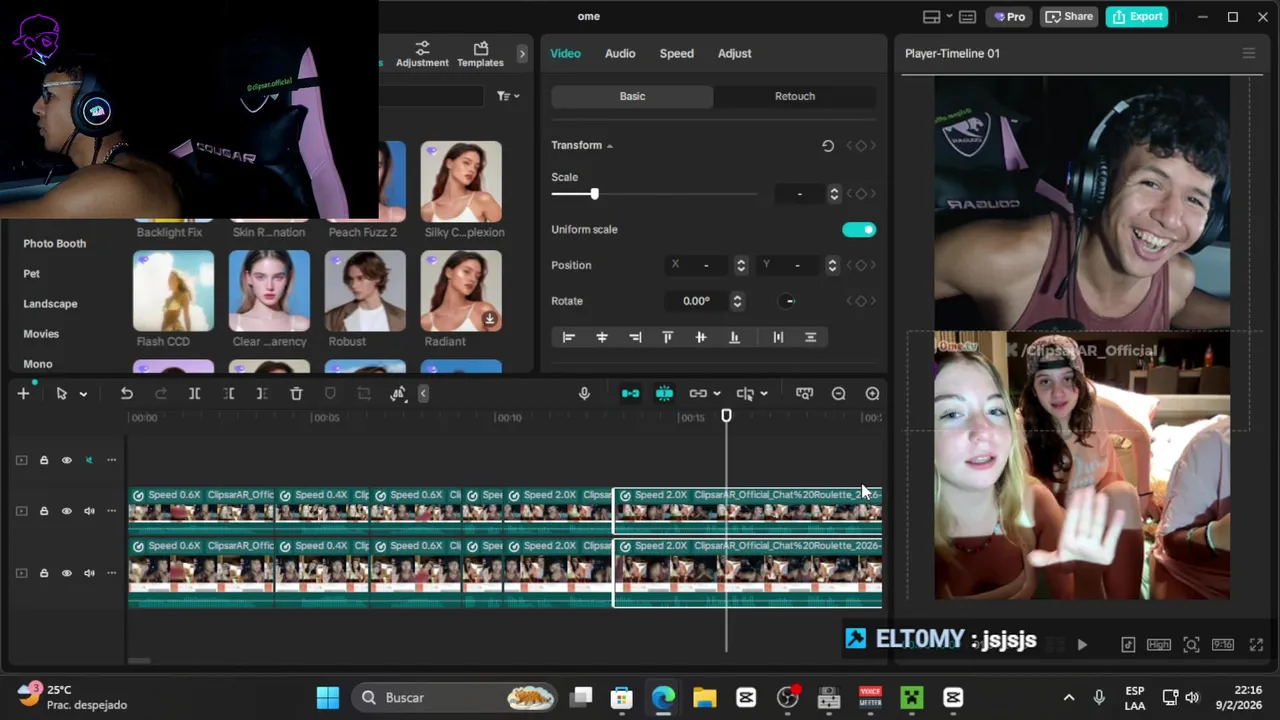1280x720 pixels.
Task: Turn off the Uniform scale switch
Action: [x=858, y=230]
